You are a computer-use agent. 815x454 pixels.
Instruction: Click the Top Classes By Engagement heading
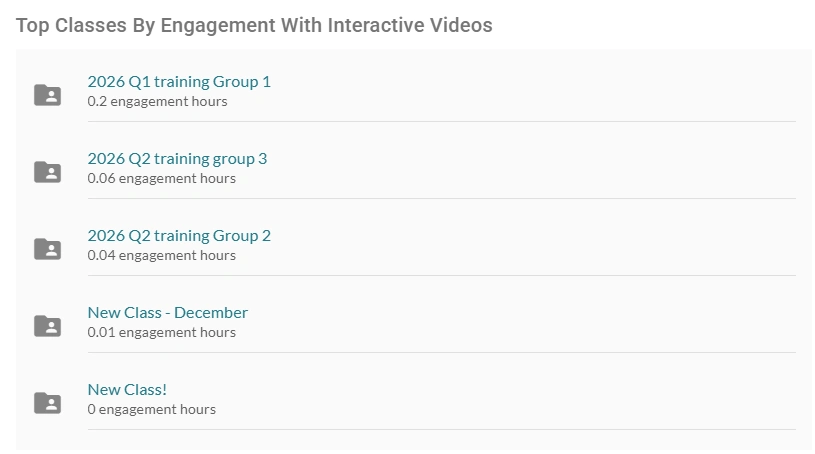pyautogui.click(x=254, y=25)
